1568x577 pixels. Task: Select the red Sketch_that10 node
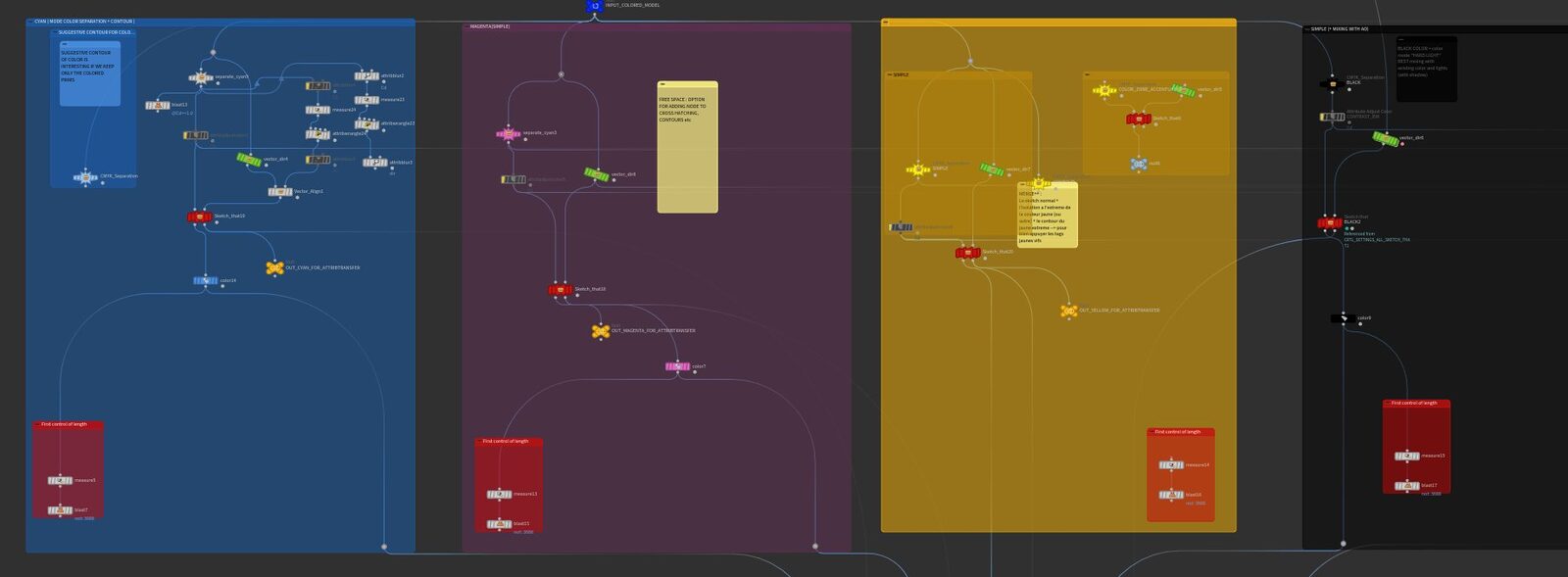[x=200, y=216]
